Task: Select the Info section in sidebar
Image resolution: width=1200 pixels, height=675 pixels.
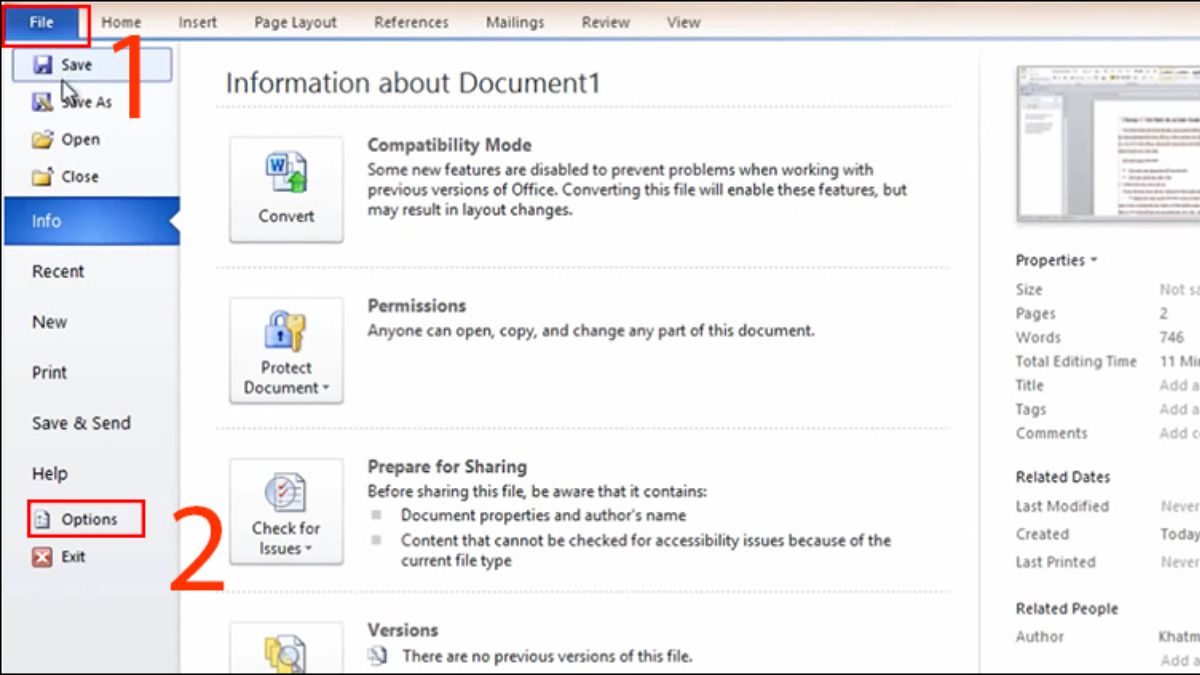Action: tap(90, 221)
